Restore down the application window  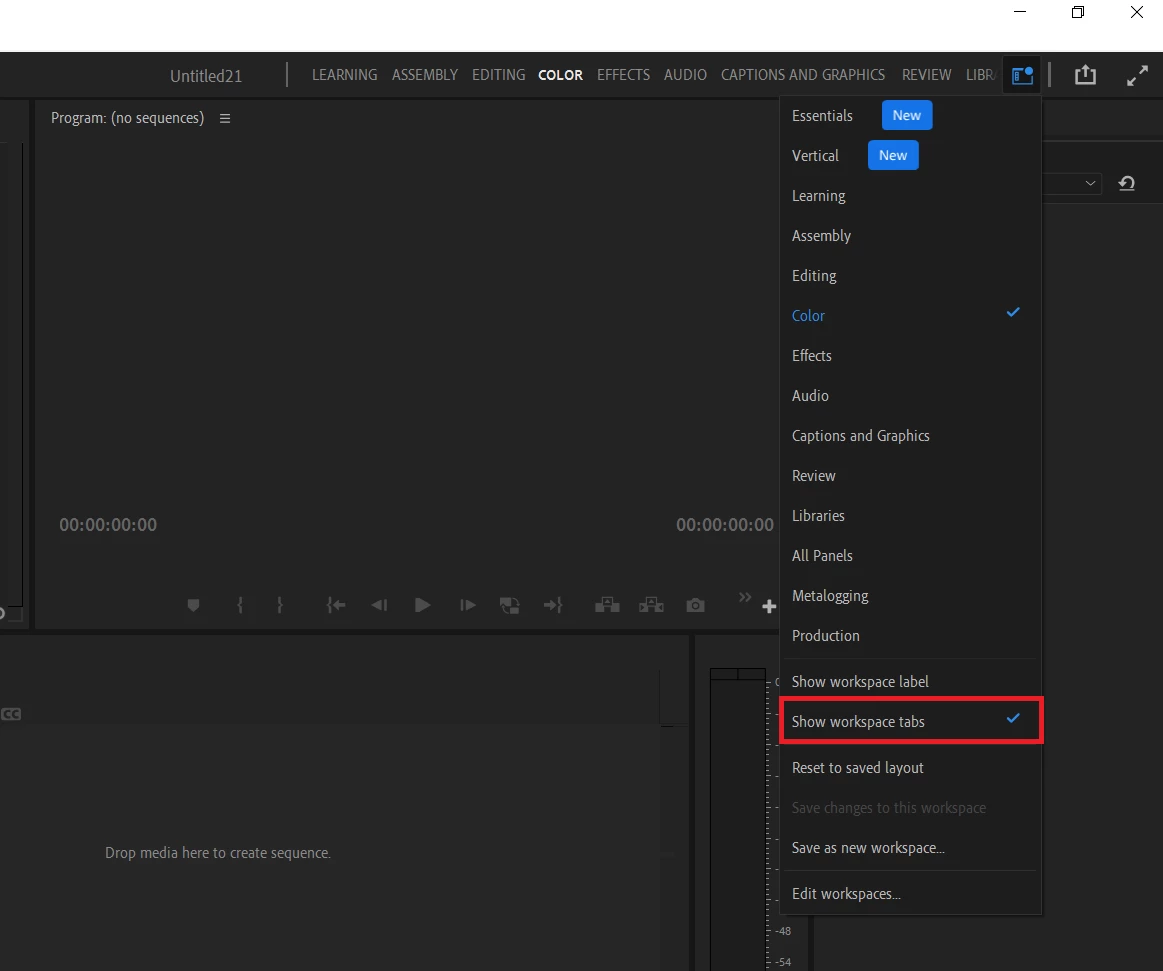click(x=1078, y=12)
